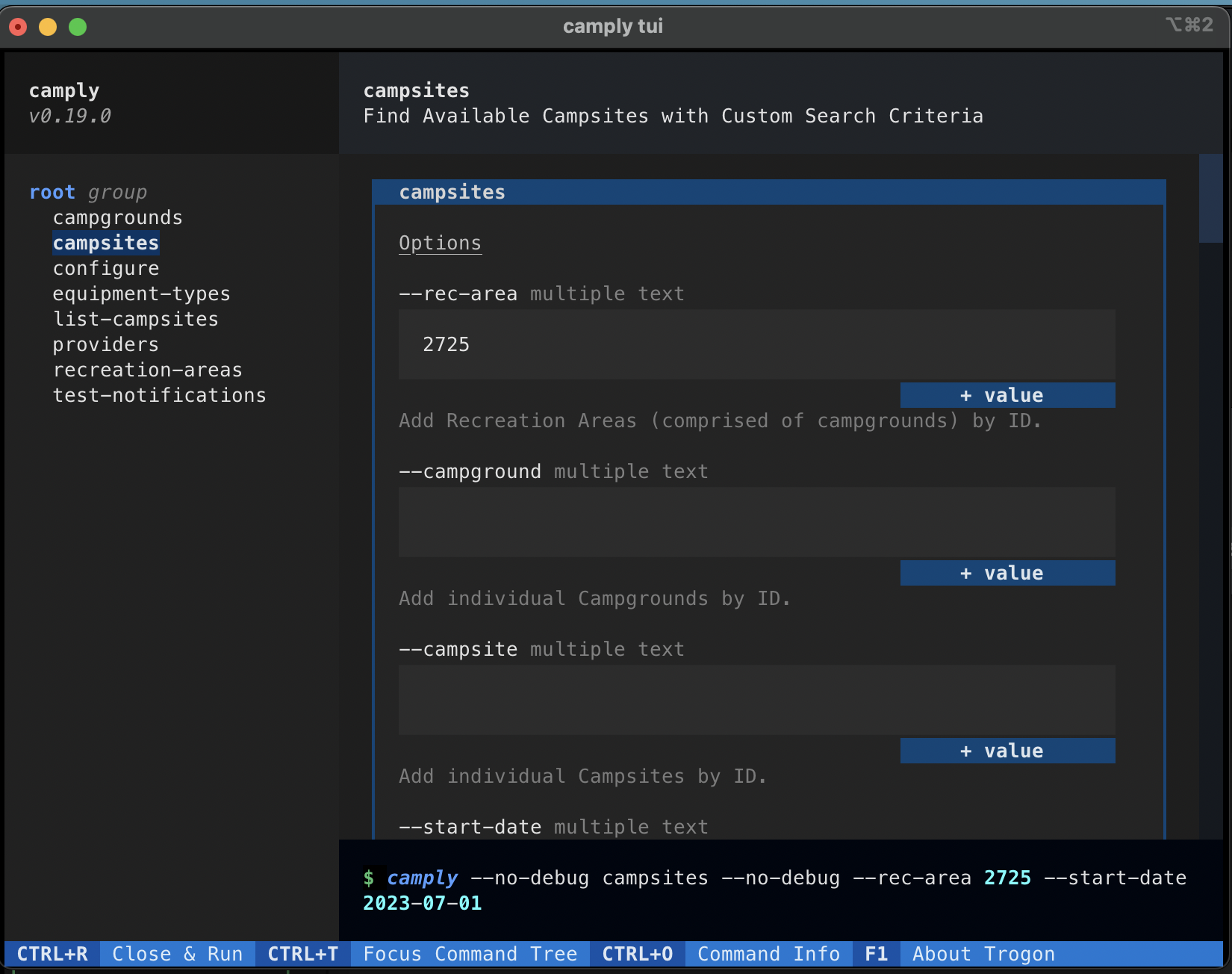Close the camply tui window

[x=18, y=27]
